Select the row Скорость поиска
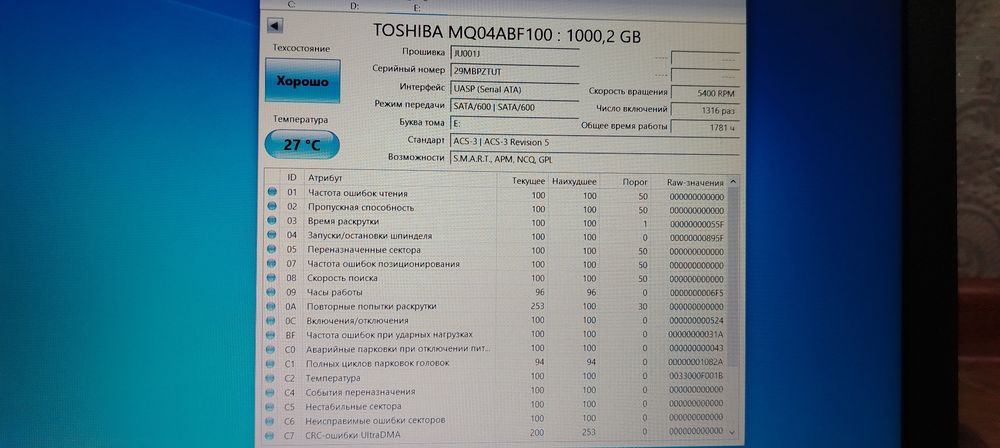Image resolution: width=1000 pixels, height=448 pixels. coord(496,278)
